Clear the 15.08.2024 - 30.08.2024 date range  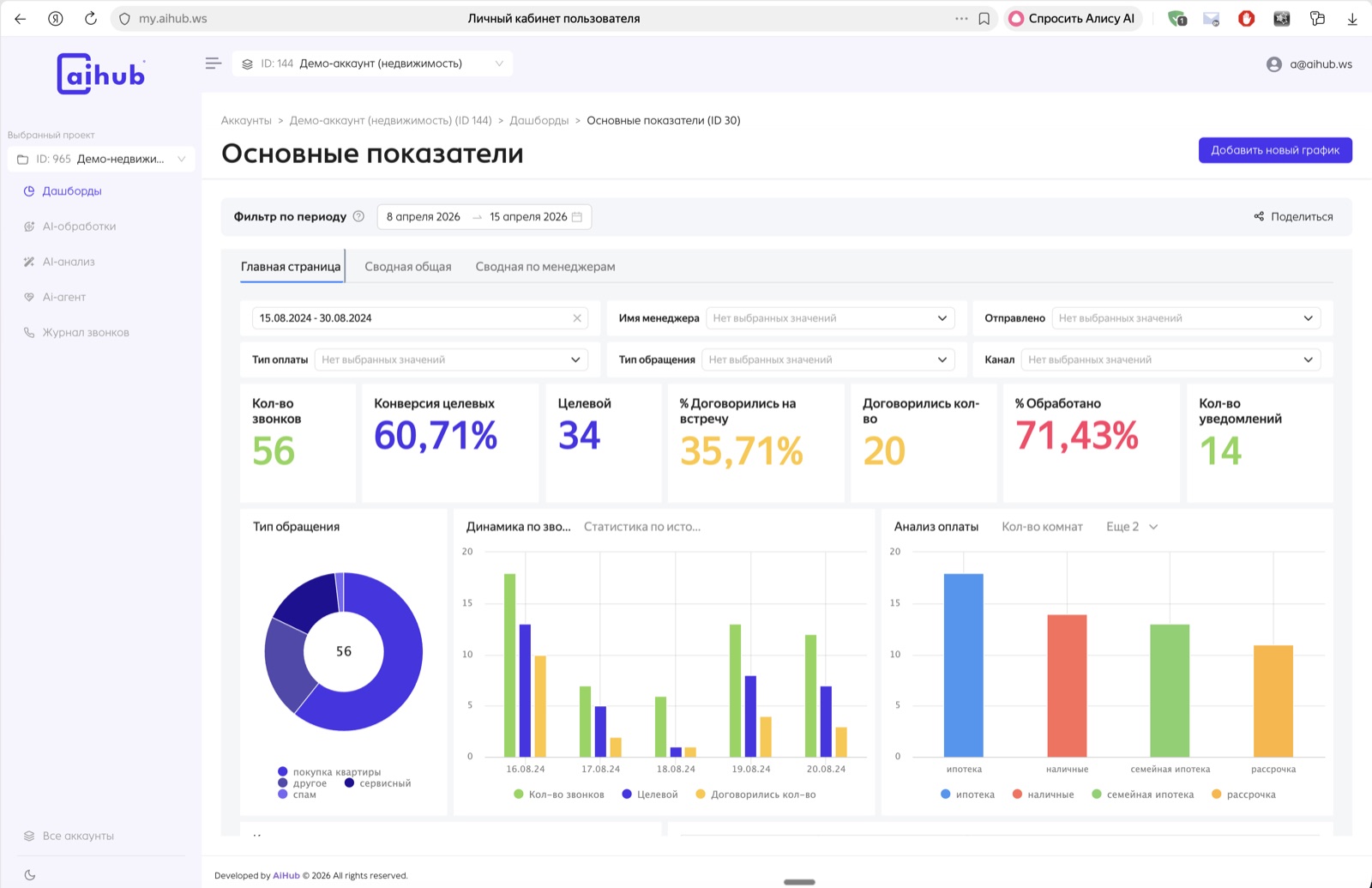[577, 318]
